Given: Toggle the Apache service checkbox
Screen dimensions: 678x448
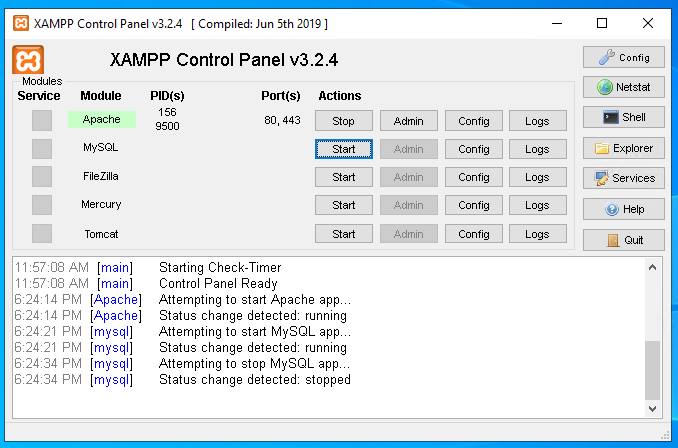Looking at the screenshot, I should pos(42,120).
